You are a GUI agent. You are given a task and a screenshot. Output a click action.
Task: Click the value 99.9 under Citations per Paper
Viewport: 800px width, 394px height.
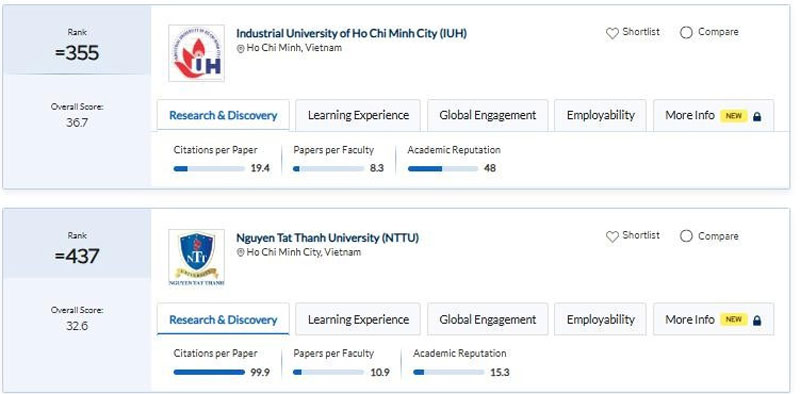(260, 373)
